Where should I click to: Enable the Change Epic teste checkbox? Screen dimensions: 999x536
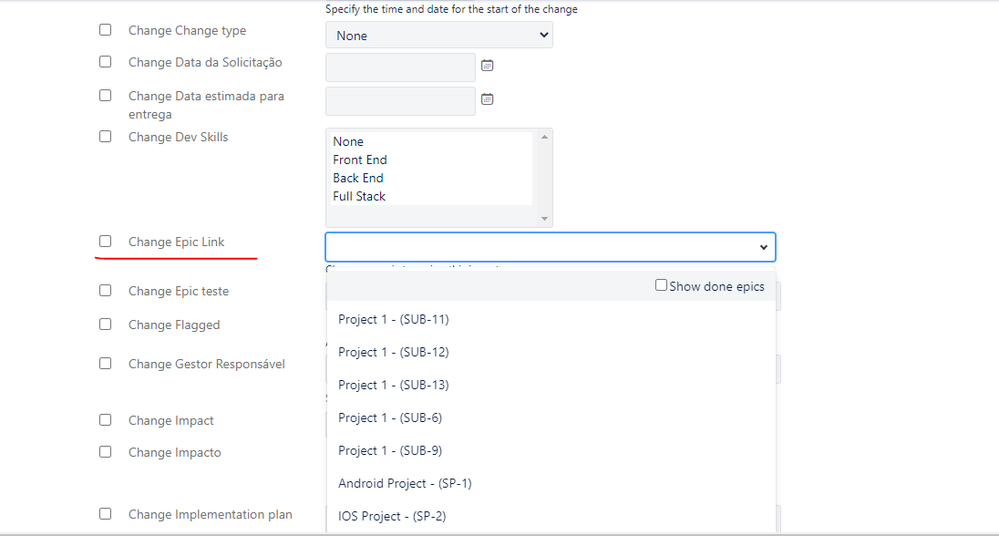click(105, 291)
